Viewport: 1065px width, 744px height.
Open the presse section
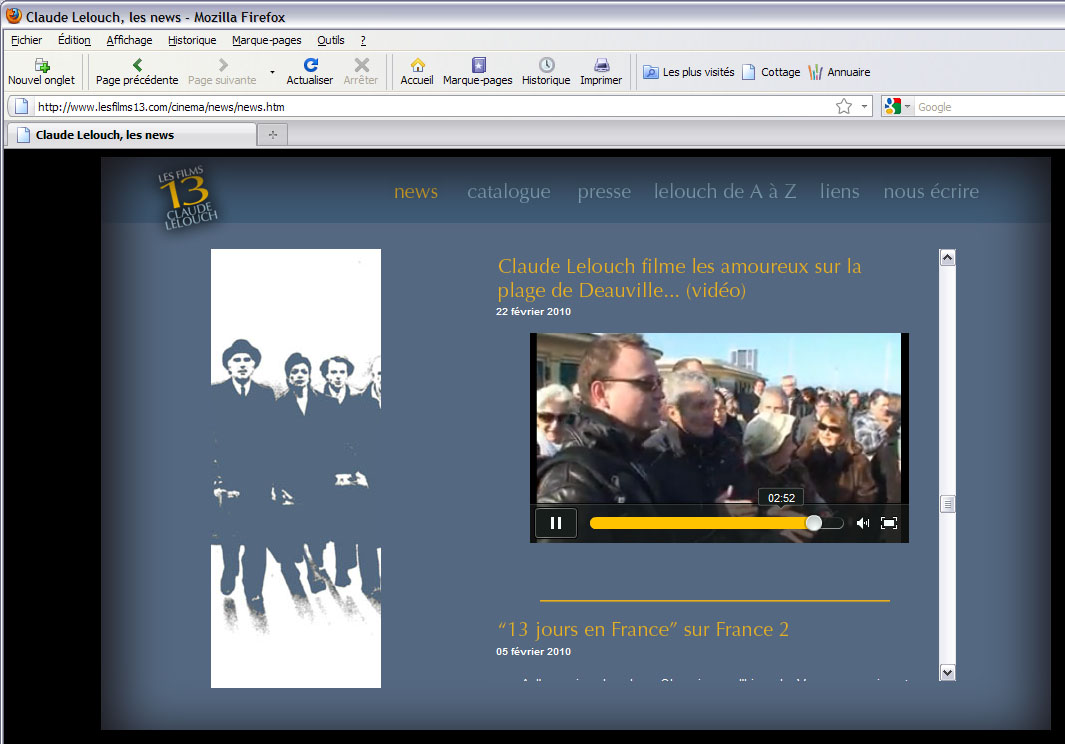[x=604, y=192]
